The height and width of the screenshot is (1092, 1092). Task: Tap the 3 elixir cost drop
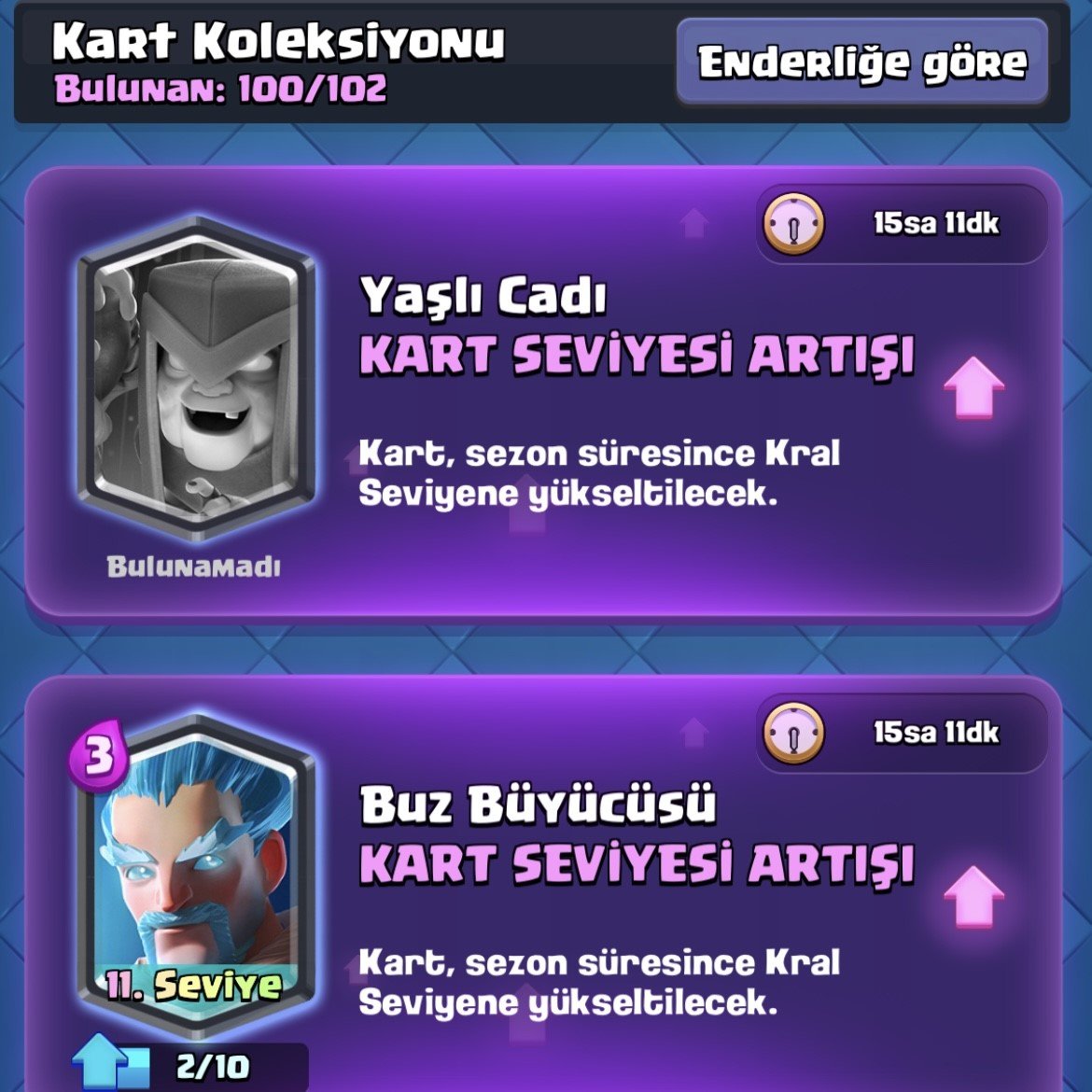coord(98,755)
